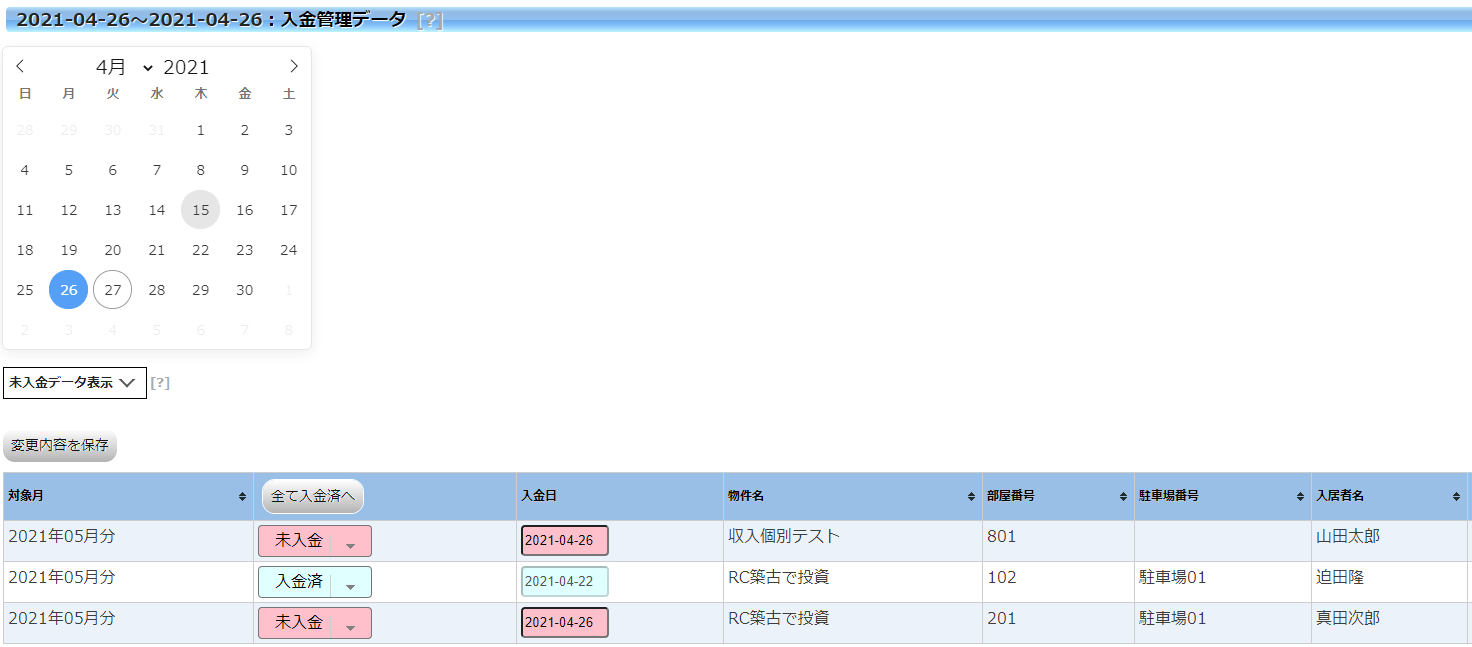Select the 27th on the calendar
The width and height of the screenshot is (1472, 647).
[112, 289]
